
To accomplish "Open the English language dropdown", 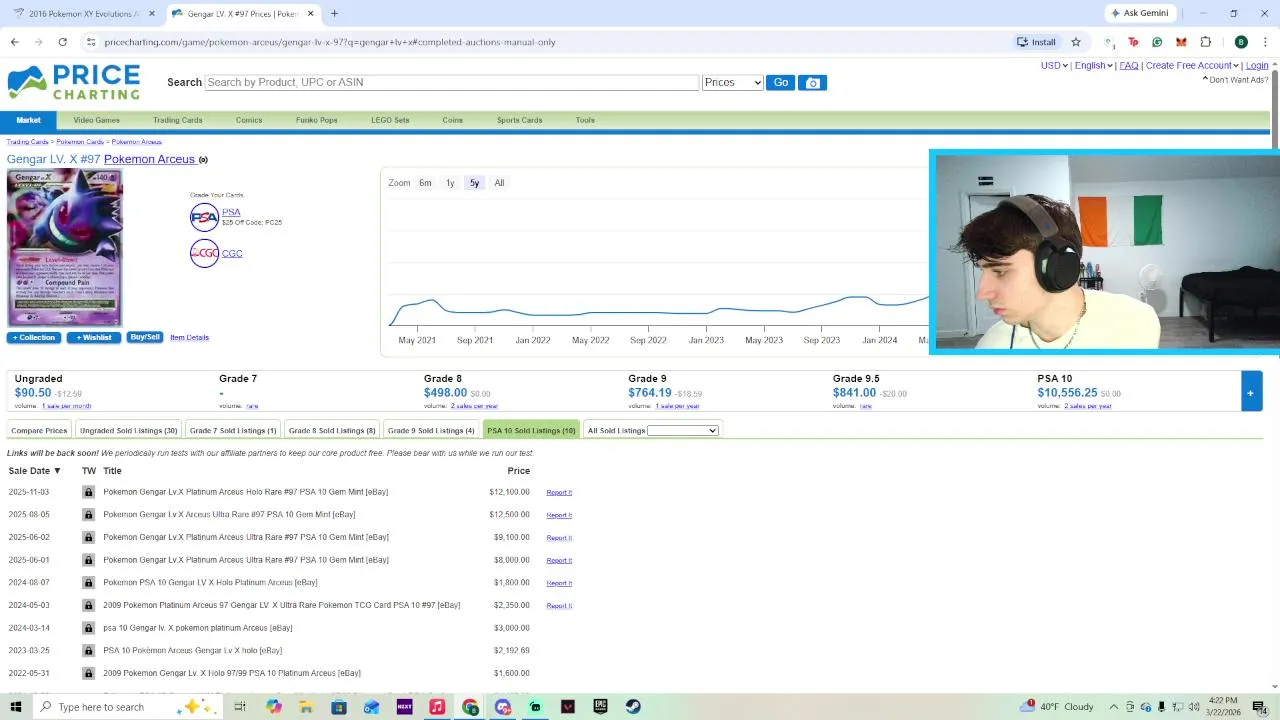I will [x=1093, y=66].
